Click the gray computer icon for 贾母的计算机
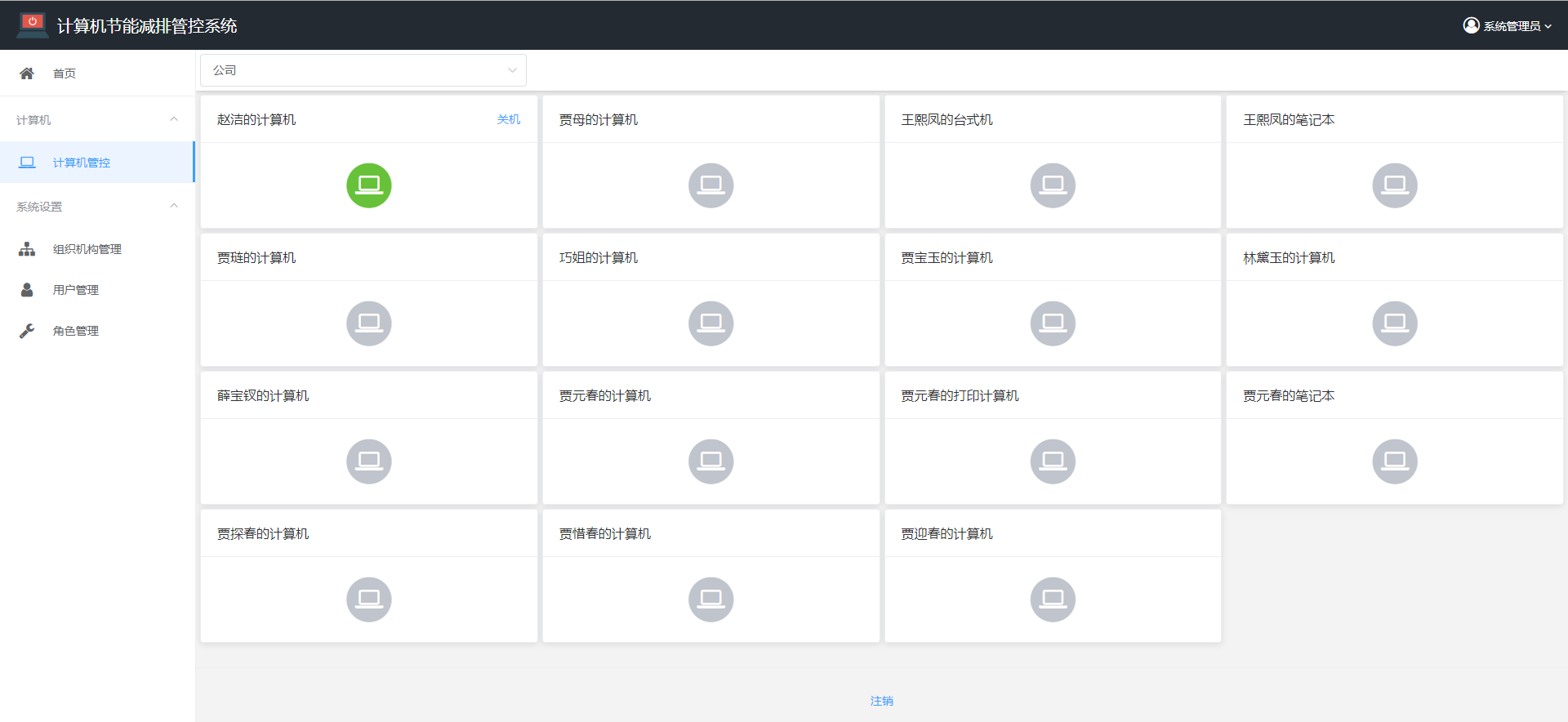The image size is (1568, 722). pos(710,185)
